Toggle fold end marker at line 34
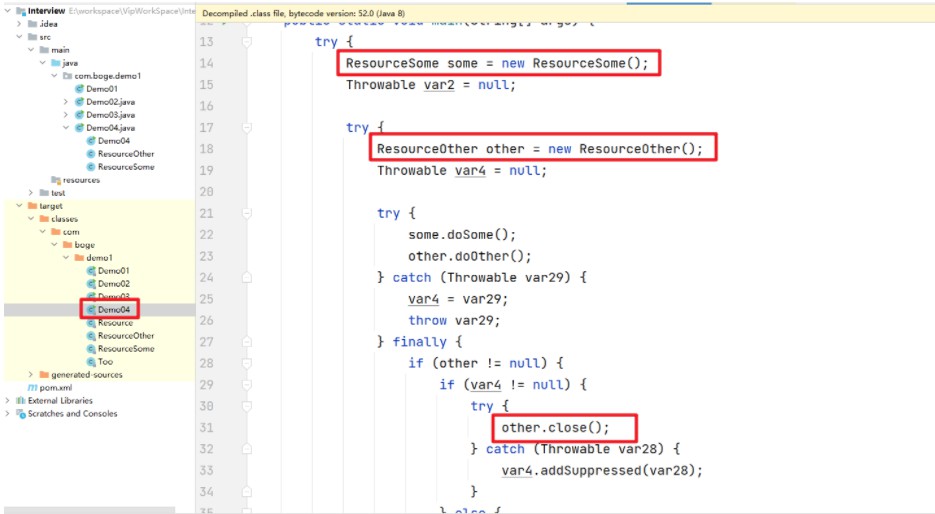 pyautogui.click(x=246, y=492)
